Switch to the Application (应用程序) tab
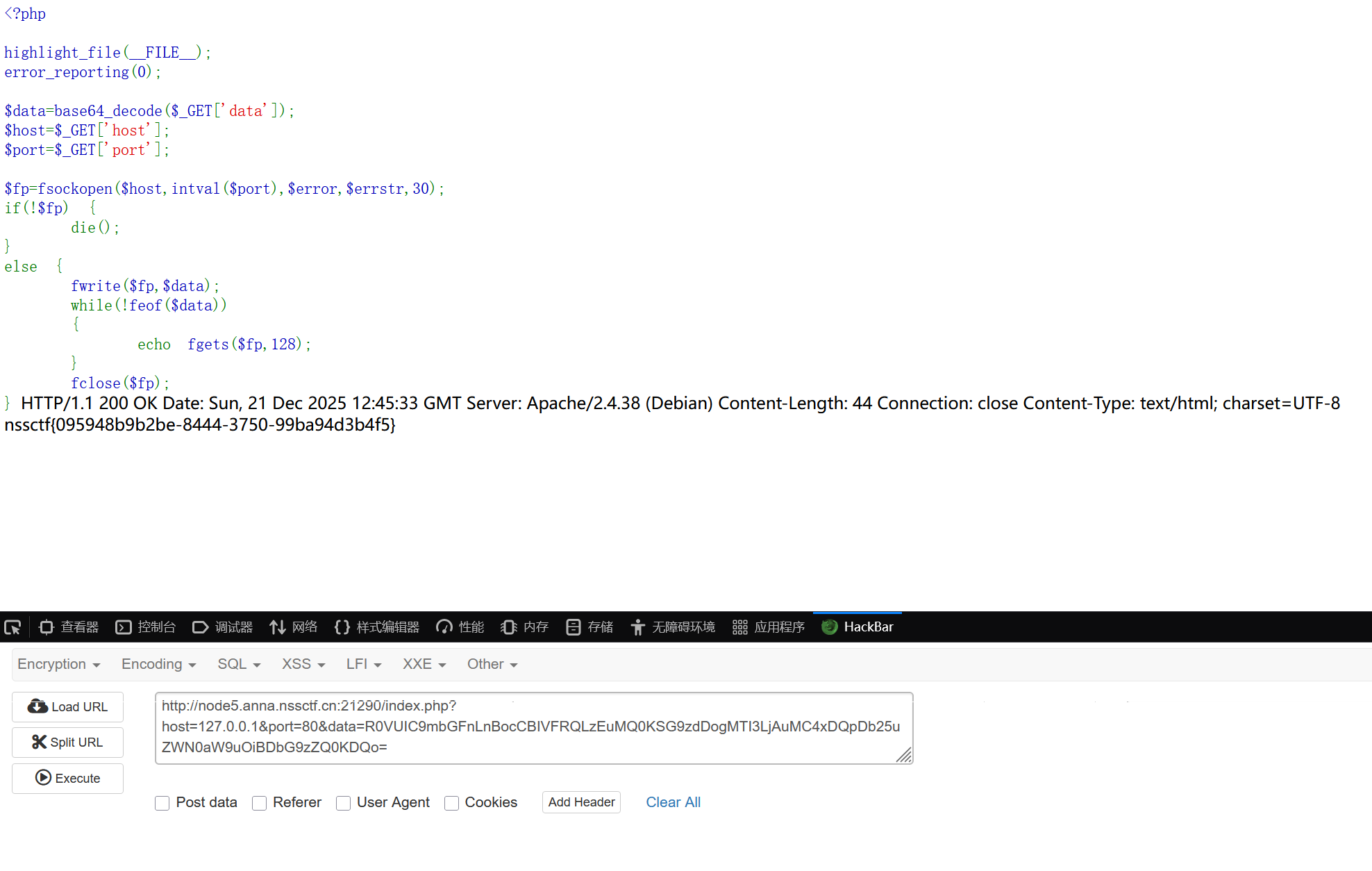The width and height of the screenshot is (1372, 871). click(x=769, y=627)
